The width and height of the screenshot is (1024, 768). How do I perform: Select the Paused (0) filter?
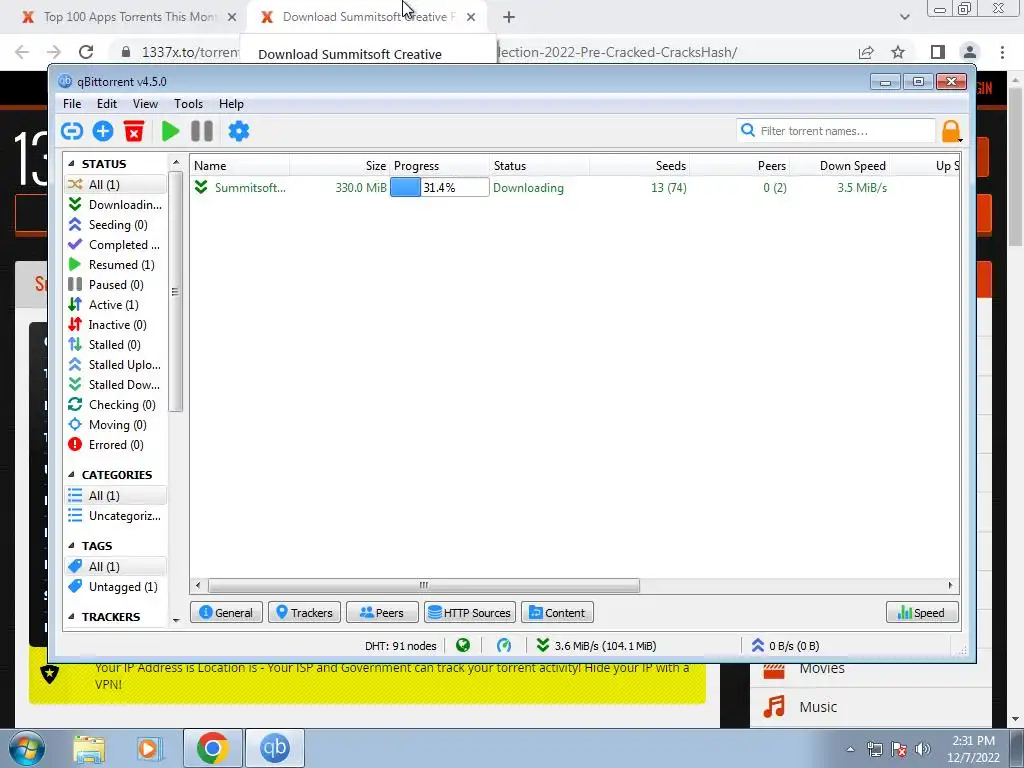pyautogui.click(x=116, y=285)
